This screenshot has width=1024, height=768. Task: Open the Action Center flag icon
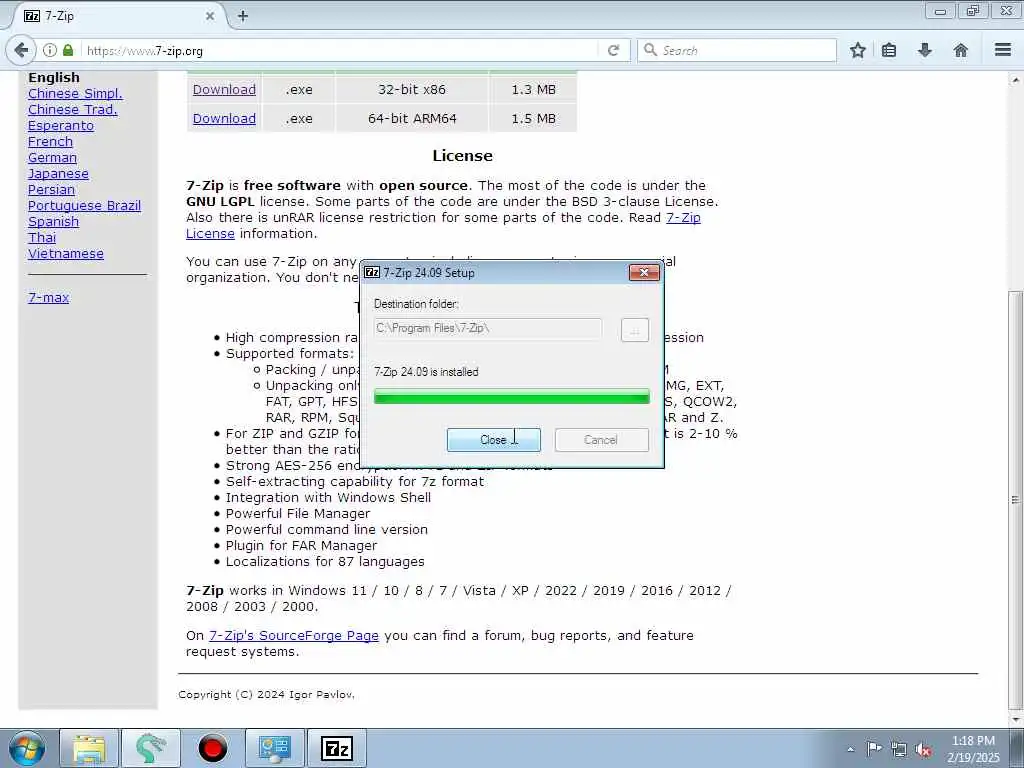click(x=874, y=749)
